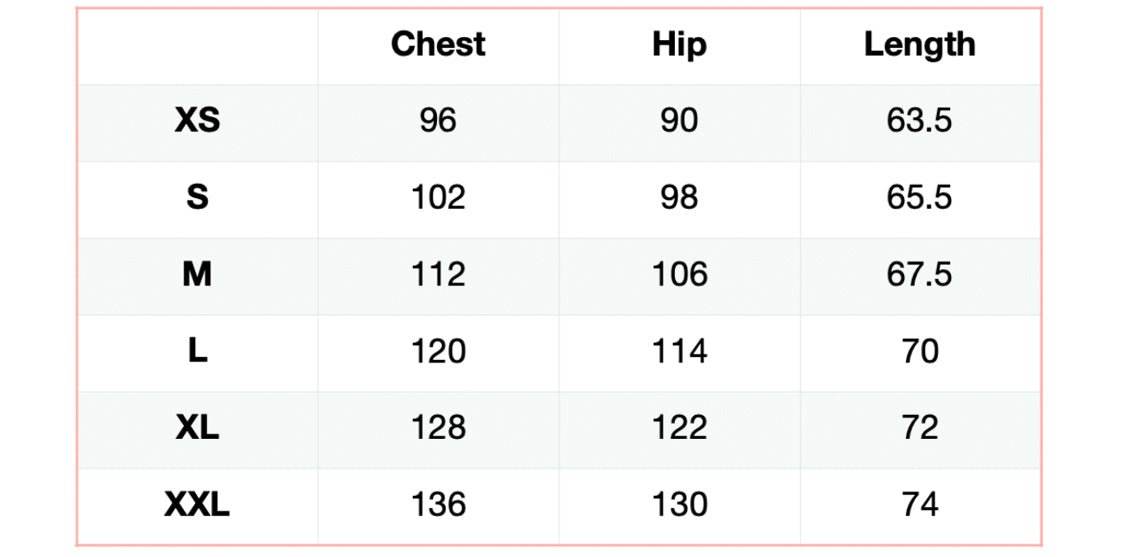The image size is (1126, 557).
Task: Select the Hip column header
Action: [679, 44]
